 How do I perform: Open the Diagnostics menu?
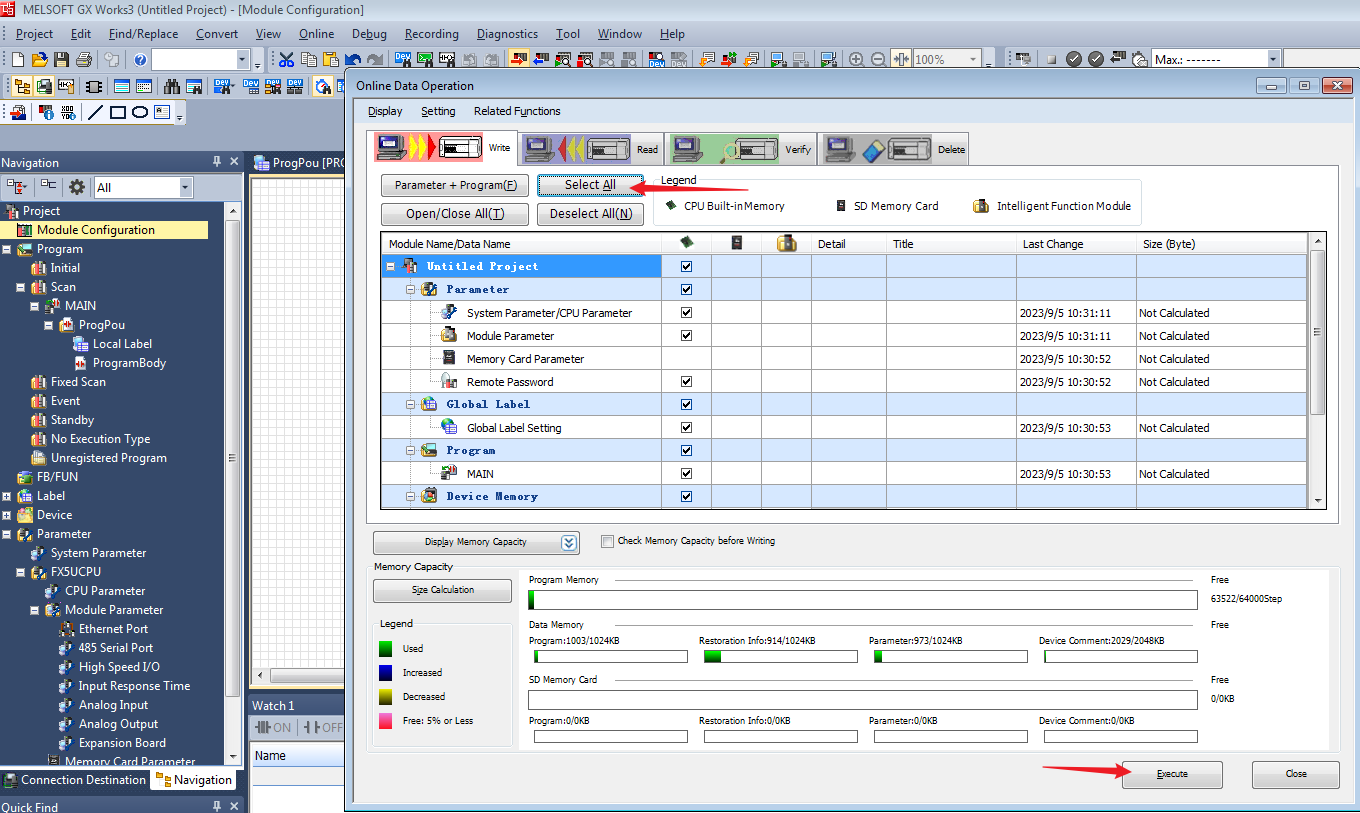click(x=507, y=34)
